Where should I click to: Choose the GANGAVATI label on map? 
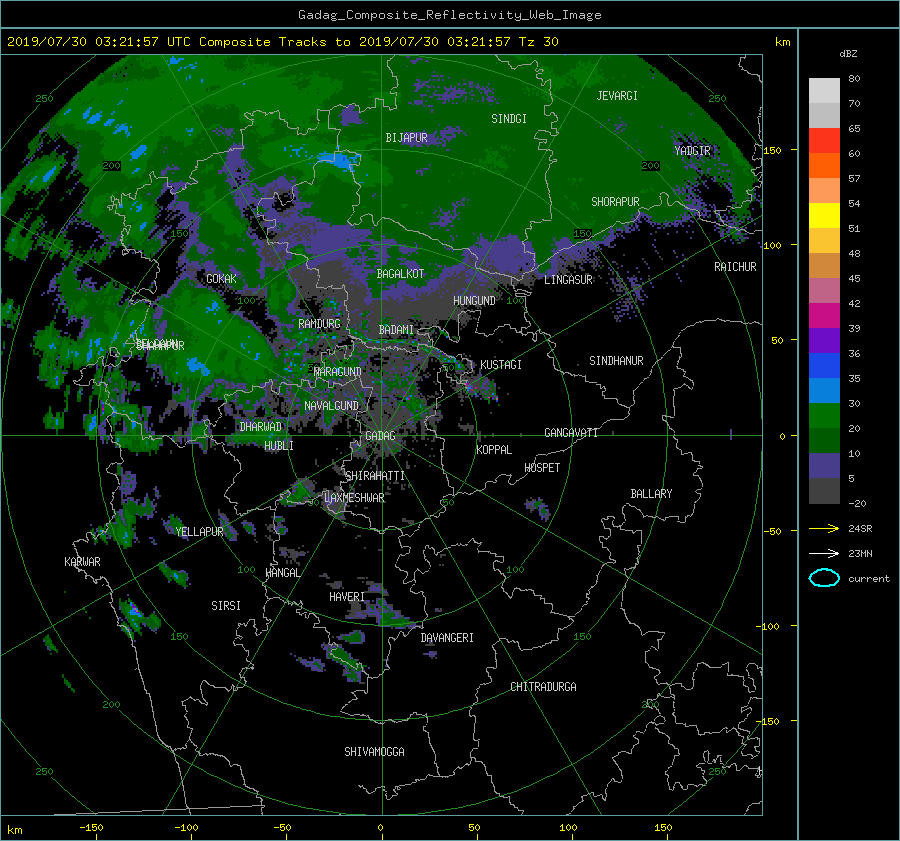tap(571, 432)
